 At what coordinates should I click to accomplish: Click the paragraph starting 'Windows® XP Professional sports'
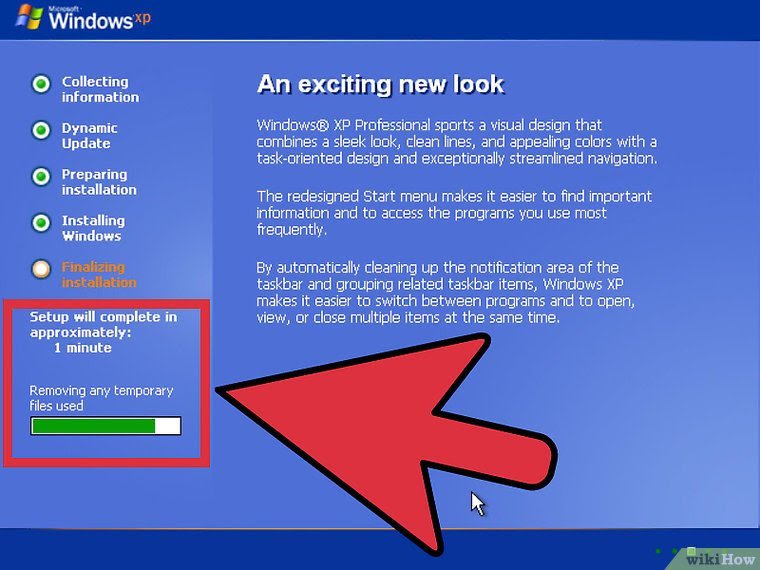coord(457,142)
